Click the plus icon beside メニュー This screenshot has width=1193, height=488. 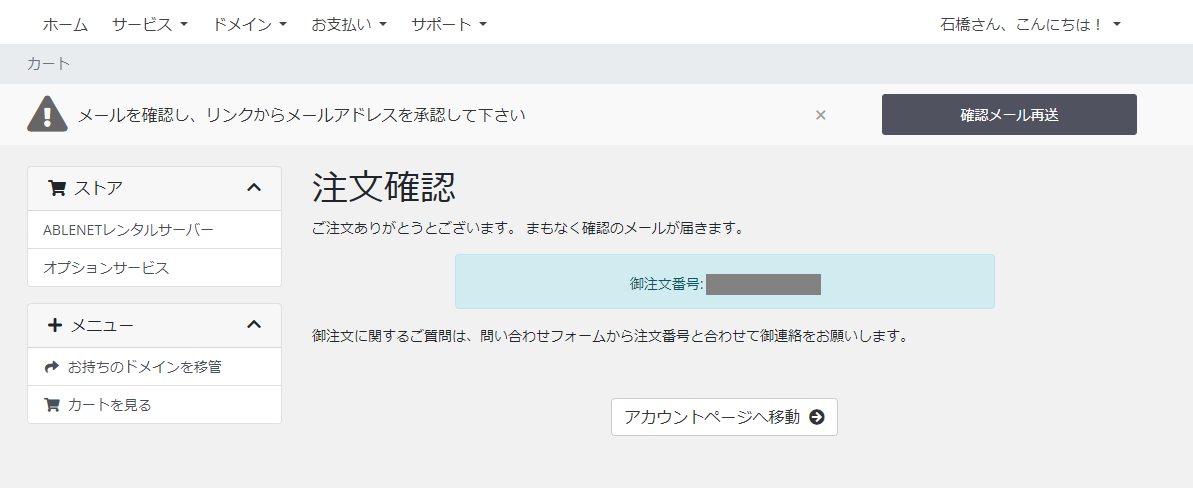click(55, 325)
